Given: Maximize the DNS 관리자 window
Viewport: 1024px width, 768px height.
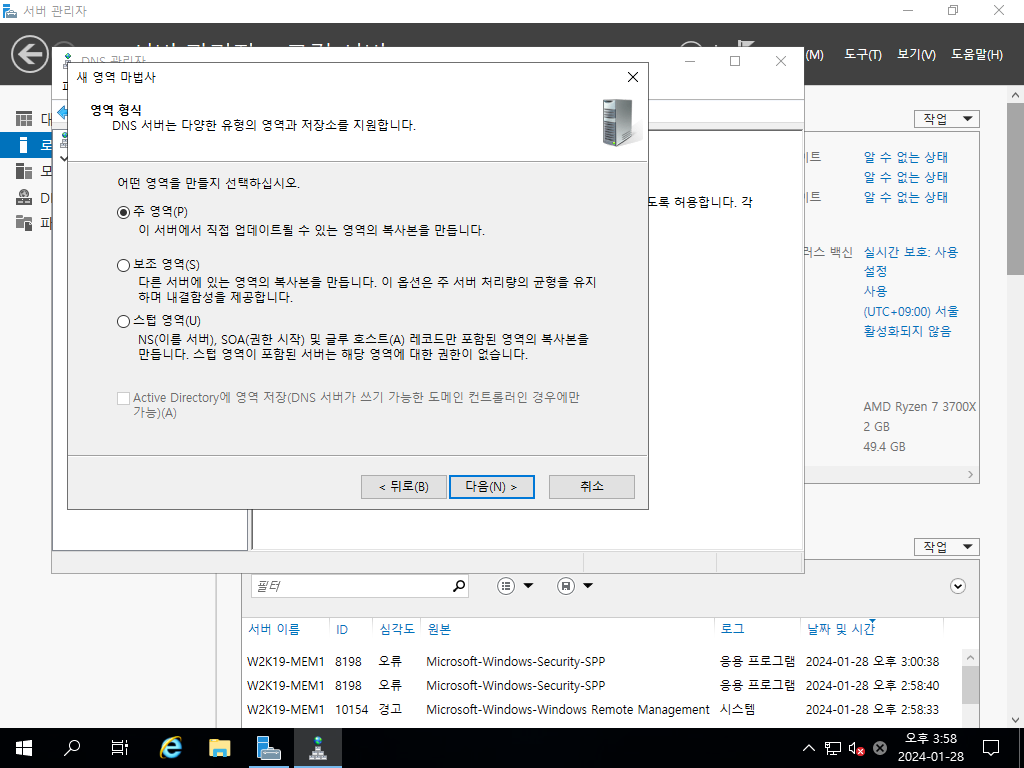Looking at the screenshot, I should point(735,61).
